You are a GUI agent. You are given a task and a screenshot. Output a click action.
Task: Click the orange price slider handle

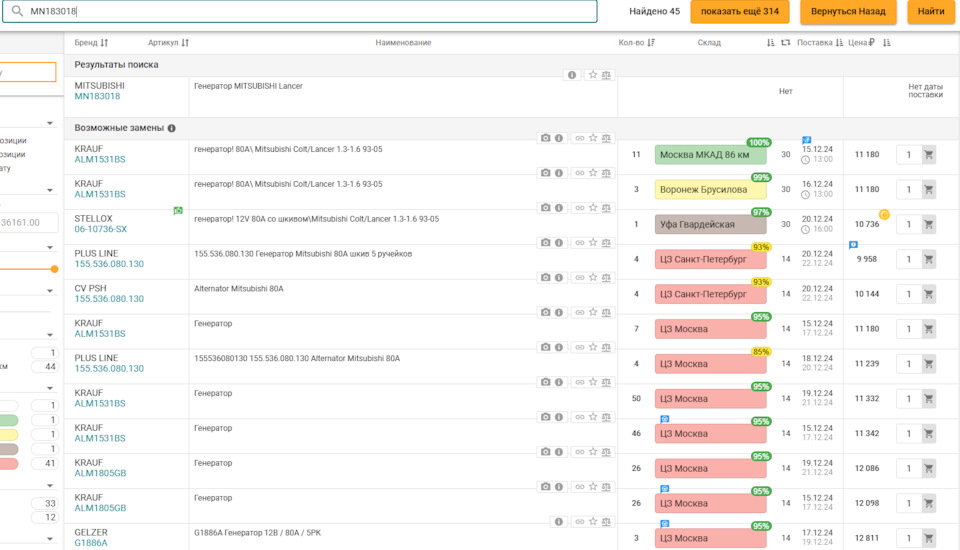pos(54,269)
